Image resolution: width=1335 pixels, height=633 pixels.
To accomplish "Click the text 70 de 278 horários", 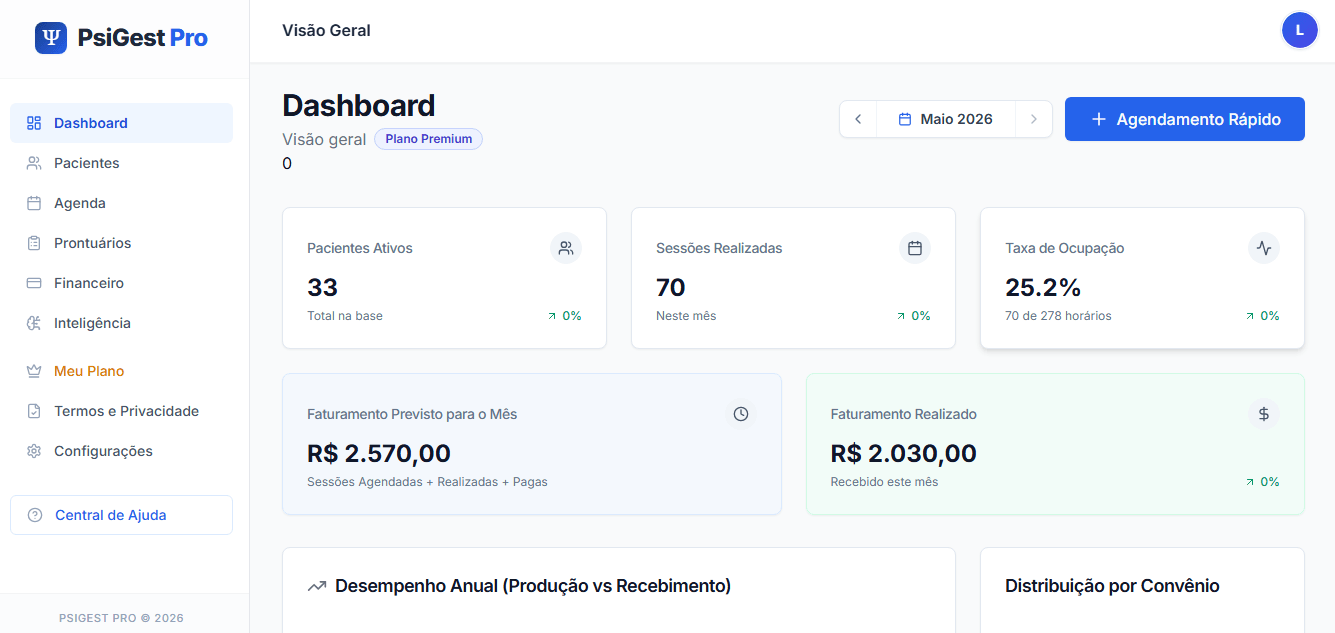I will (x=1058, y=316).
